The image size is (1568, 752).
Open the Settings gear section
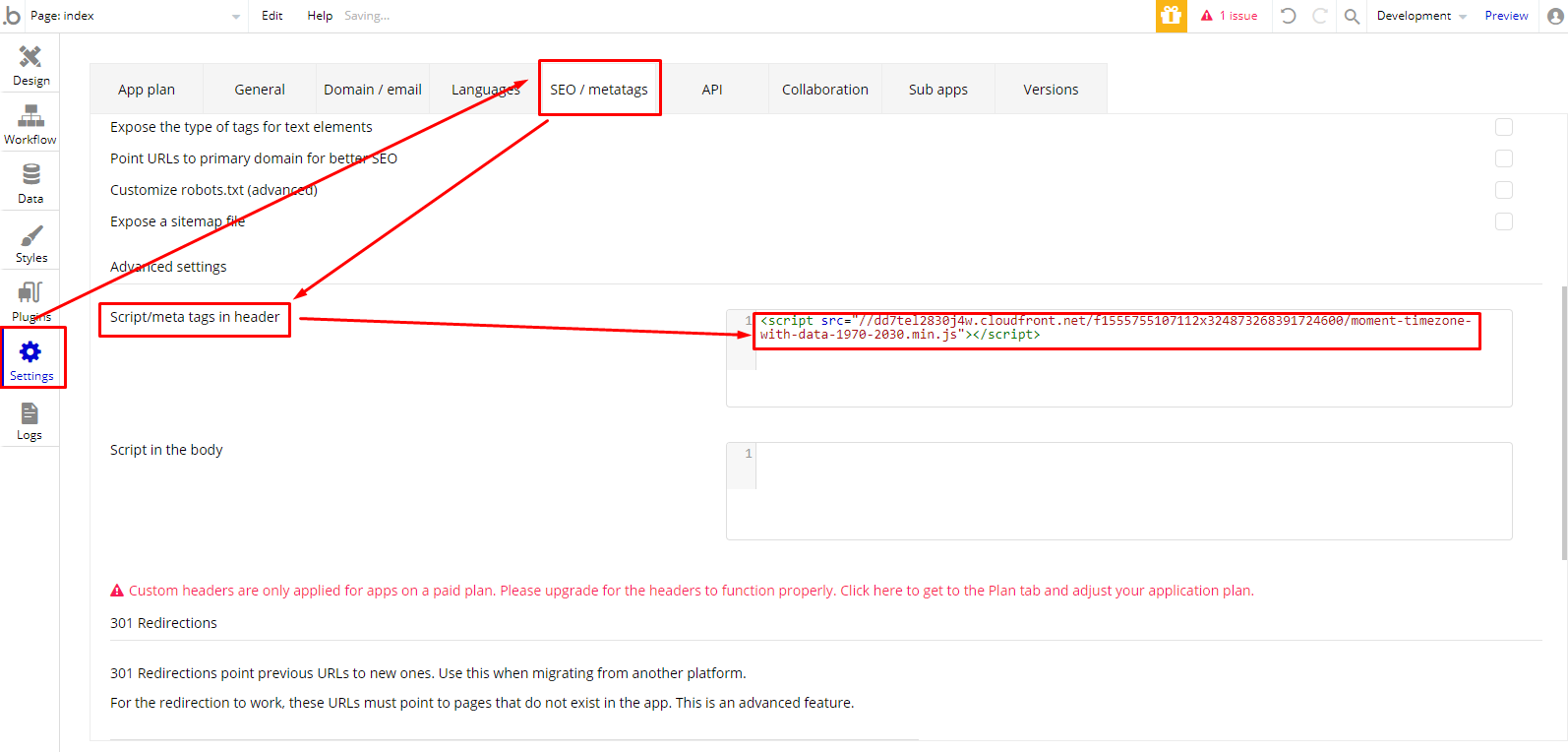pyautogui.click(x=30, y=361)
